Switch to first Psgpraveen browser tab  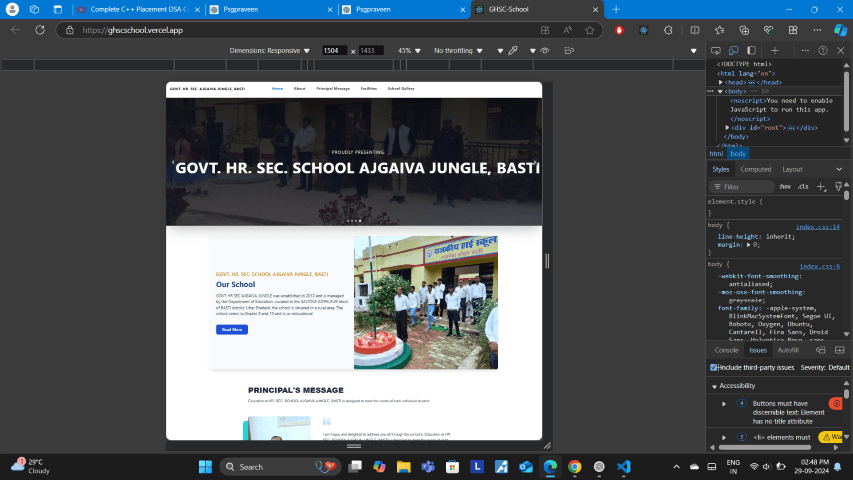click(271, 9)
